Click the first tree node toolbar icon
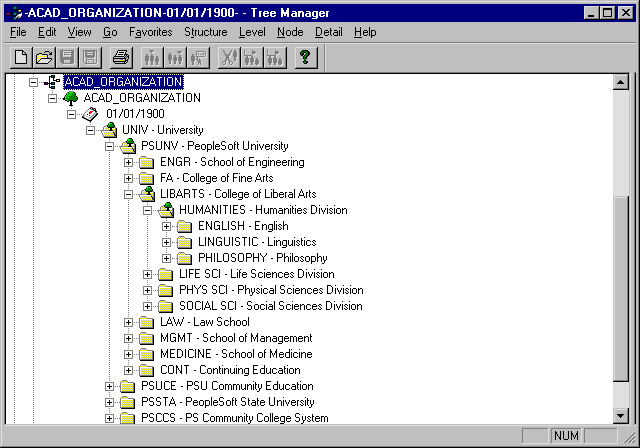 tap(152, 57)
